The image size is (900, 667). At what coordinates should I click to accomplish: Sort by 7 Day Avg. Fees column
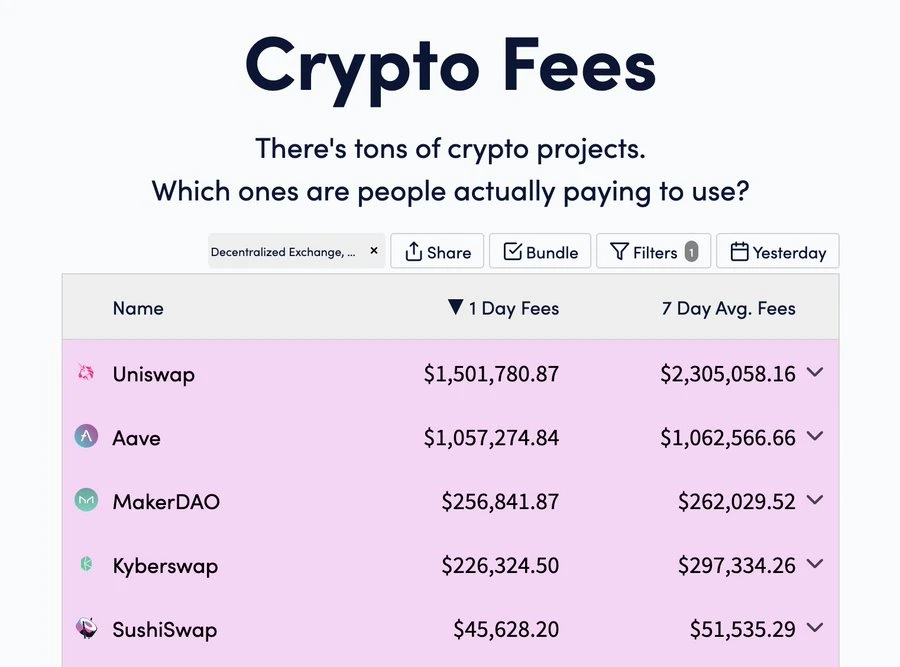728,308
